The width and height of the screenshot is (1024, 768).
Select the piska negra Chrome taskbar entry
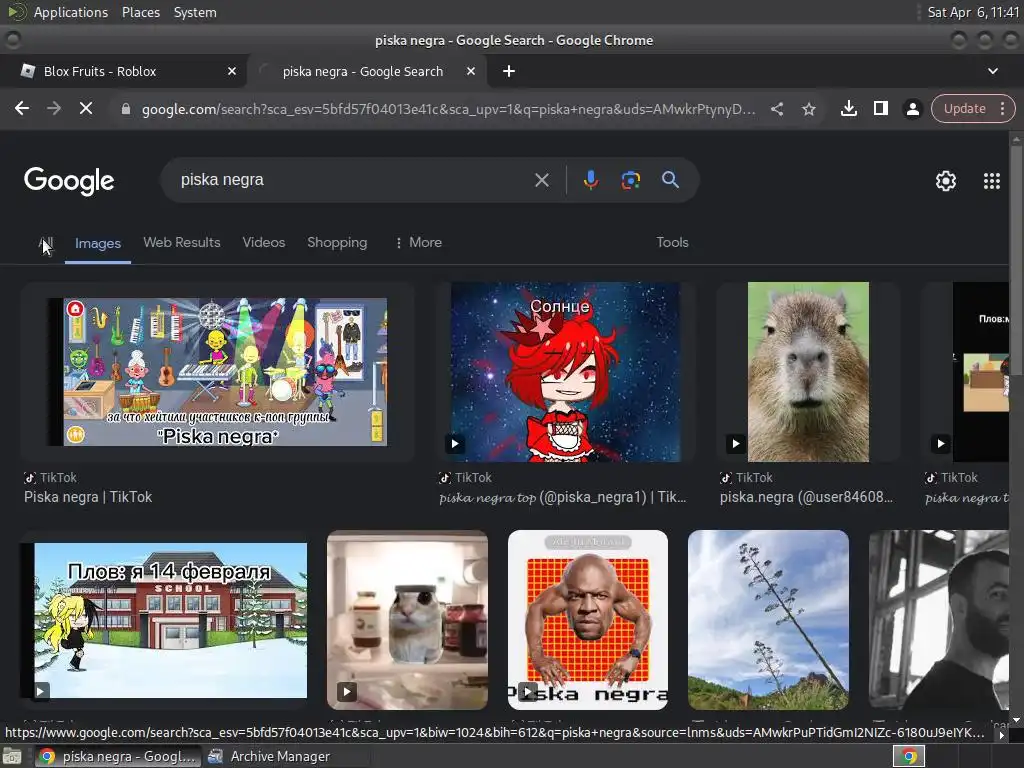pos(118,756)
